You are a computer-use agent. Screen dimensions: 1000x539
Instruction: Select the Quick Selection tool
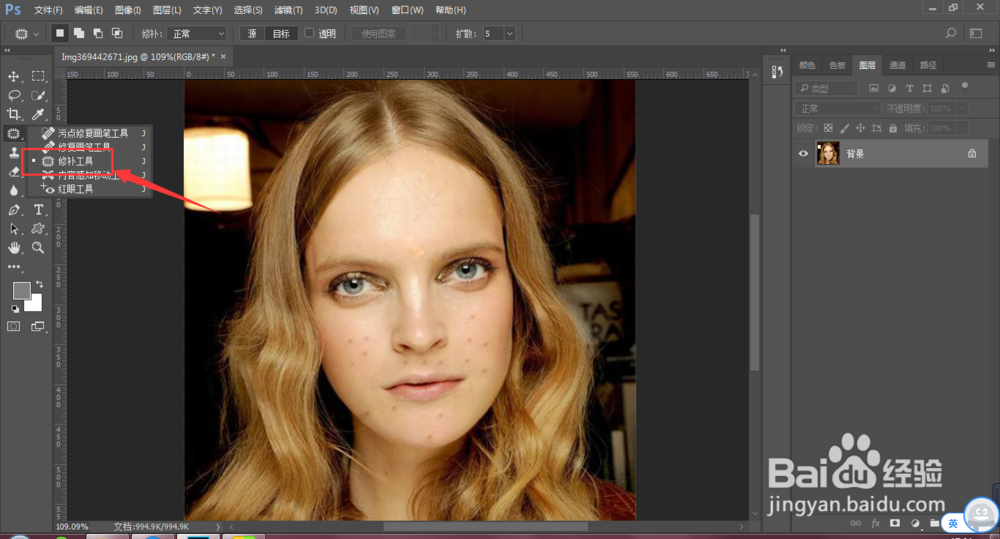[x=38, y=95]
